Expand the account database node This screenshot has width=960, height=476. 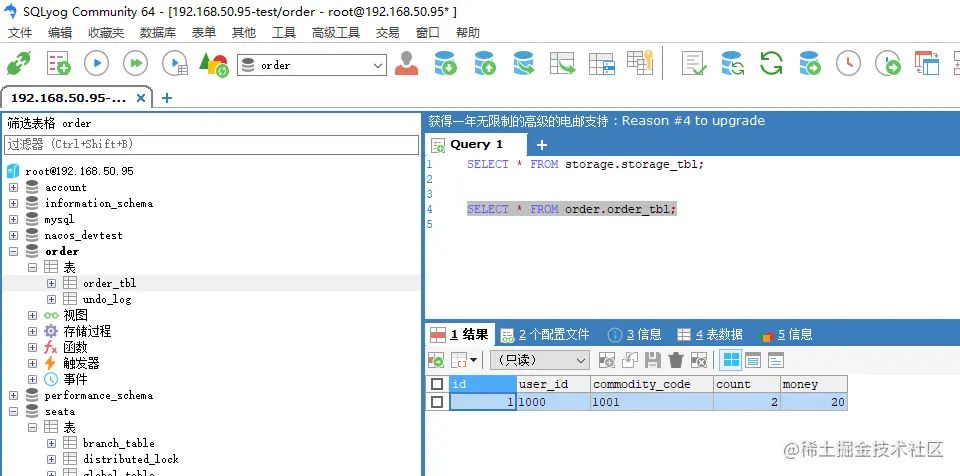13,187
